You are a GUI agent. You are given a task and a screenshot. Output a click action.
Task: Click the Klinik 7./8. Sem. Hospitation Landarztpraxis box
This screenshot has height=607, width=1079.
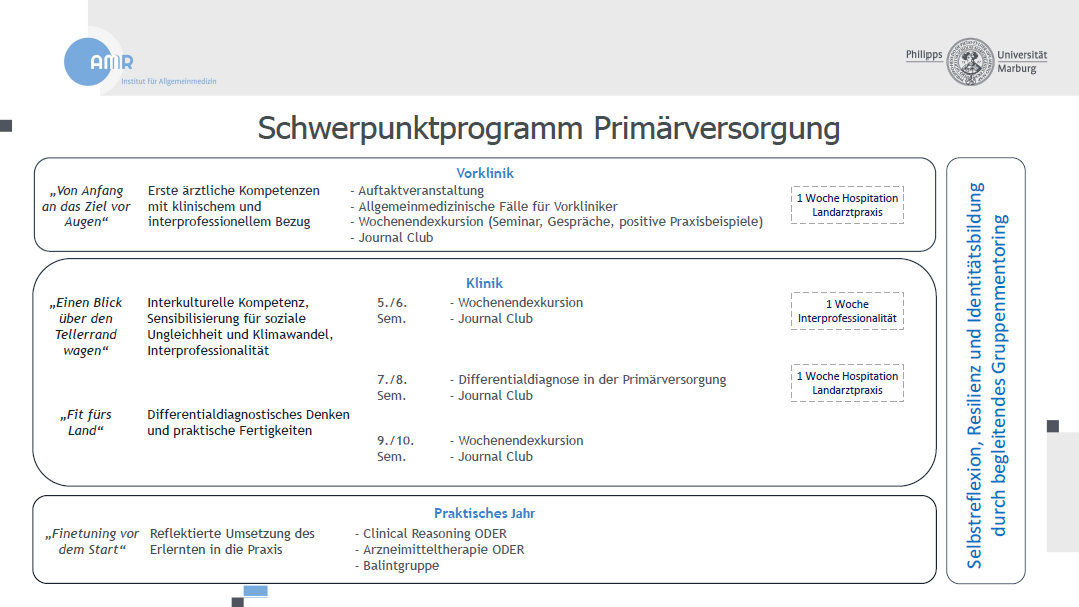pyautogui.click(x=847, y=383)
